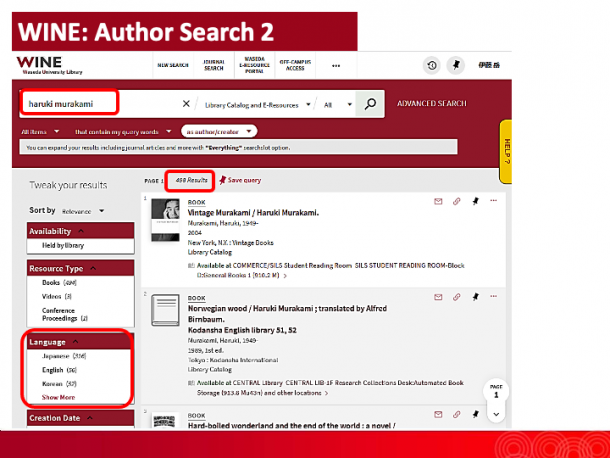Open NEW SEARCH menu item

pos(173,65)
